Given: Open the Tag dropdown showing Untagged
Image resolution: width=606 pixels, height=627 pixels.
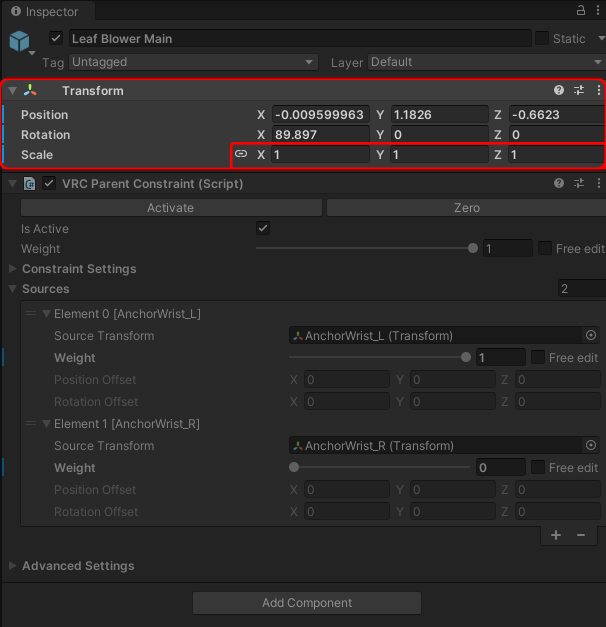Looking at the screenshot, I should (196, 62).
